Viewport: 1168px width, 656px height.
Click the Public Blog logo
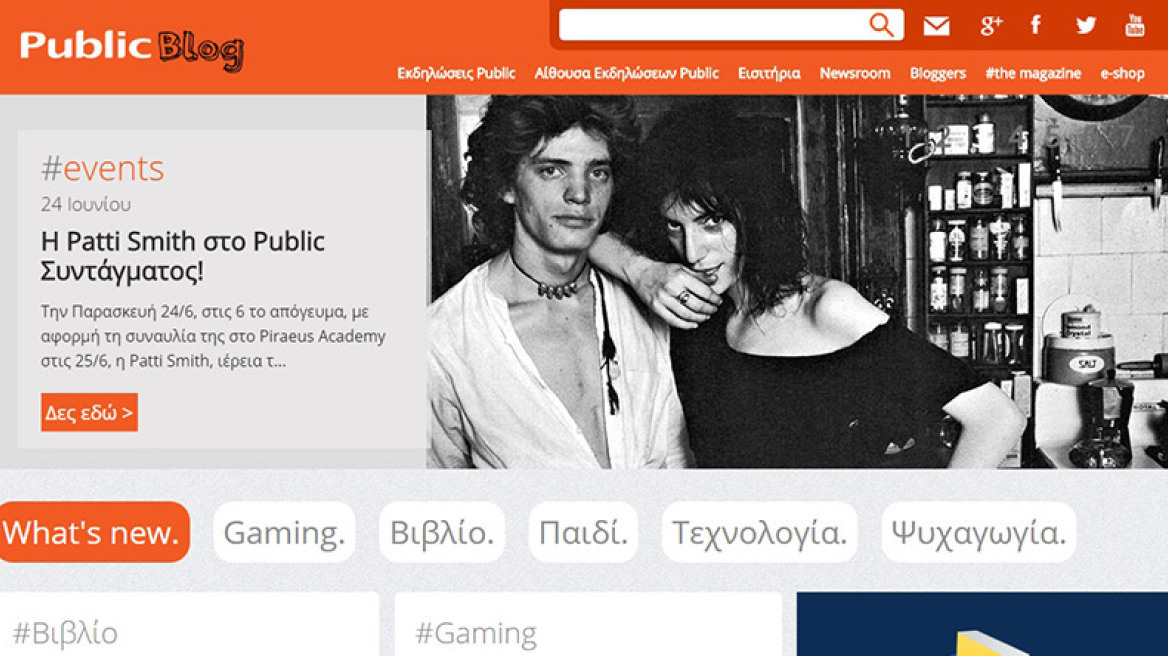click(131, 48)
